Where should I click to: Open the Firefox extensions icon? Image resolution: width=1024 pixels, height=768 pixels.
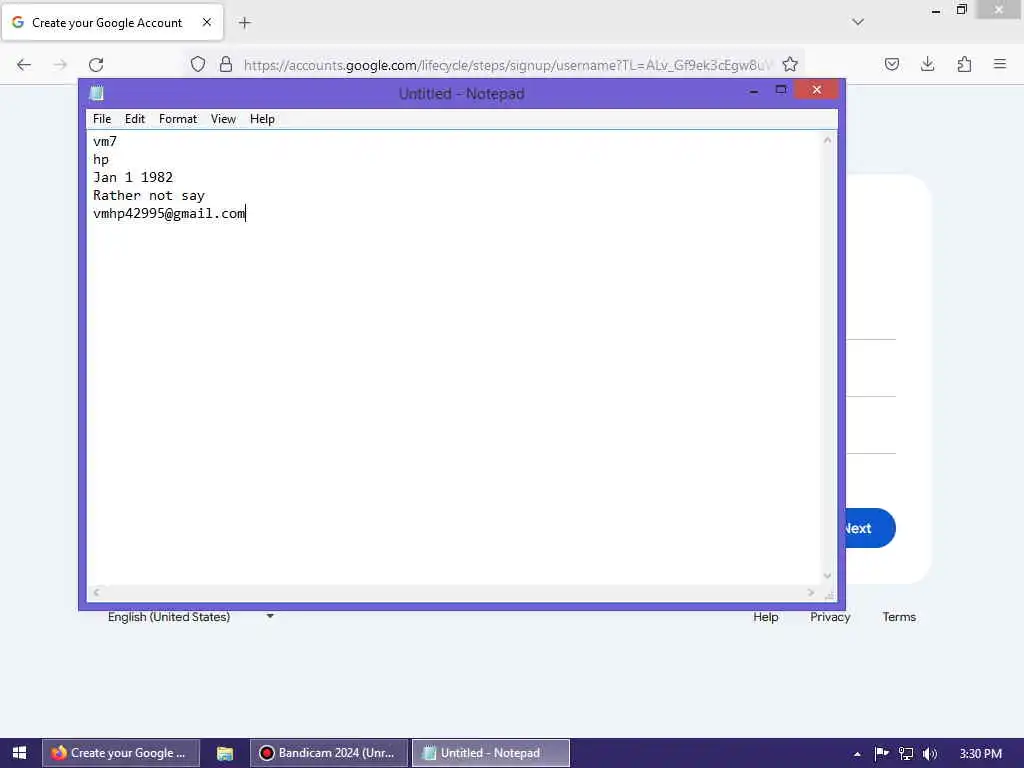[x=964, y=64]
